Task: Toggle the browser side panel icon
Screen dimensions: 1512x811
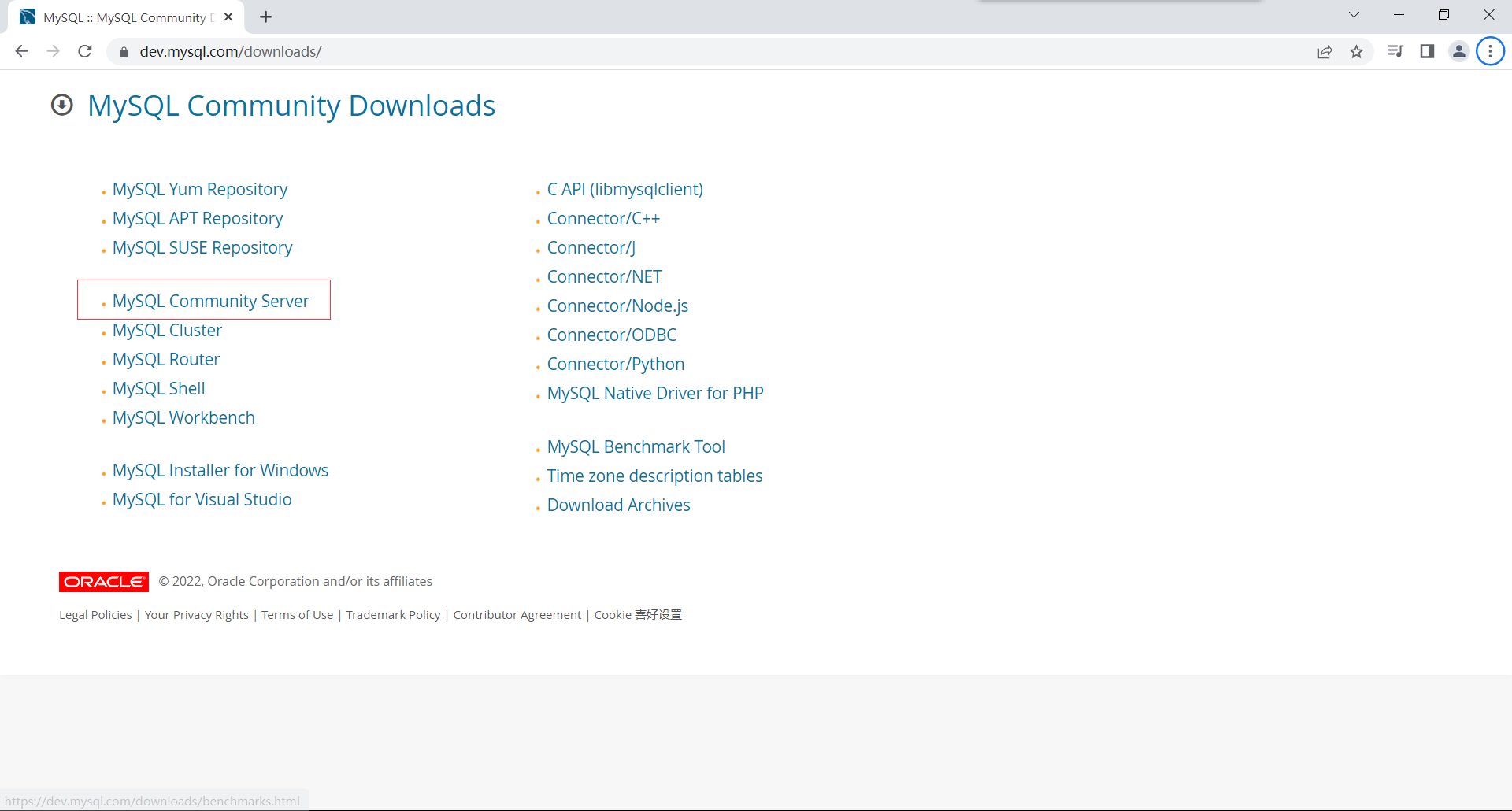Action: tap(1427, 51)
